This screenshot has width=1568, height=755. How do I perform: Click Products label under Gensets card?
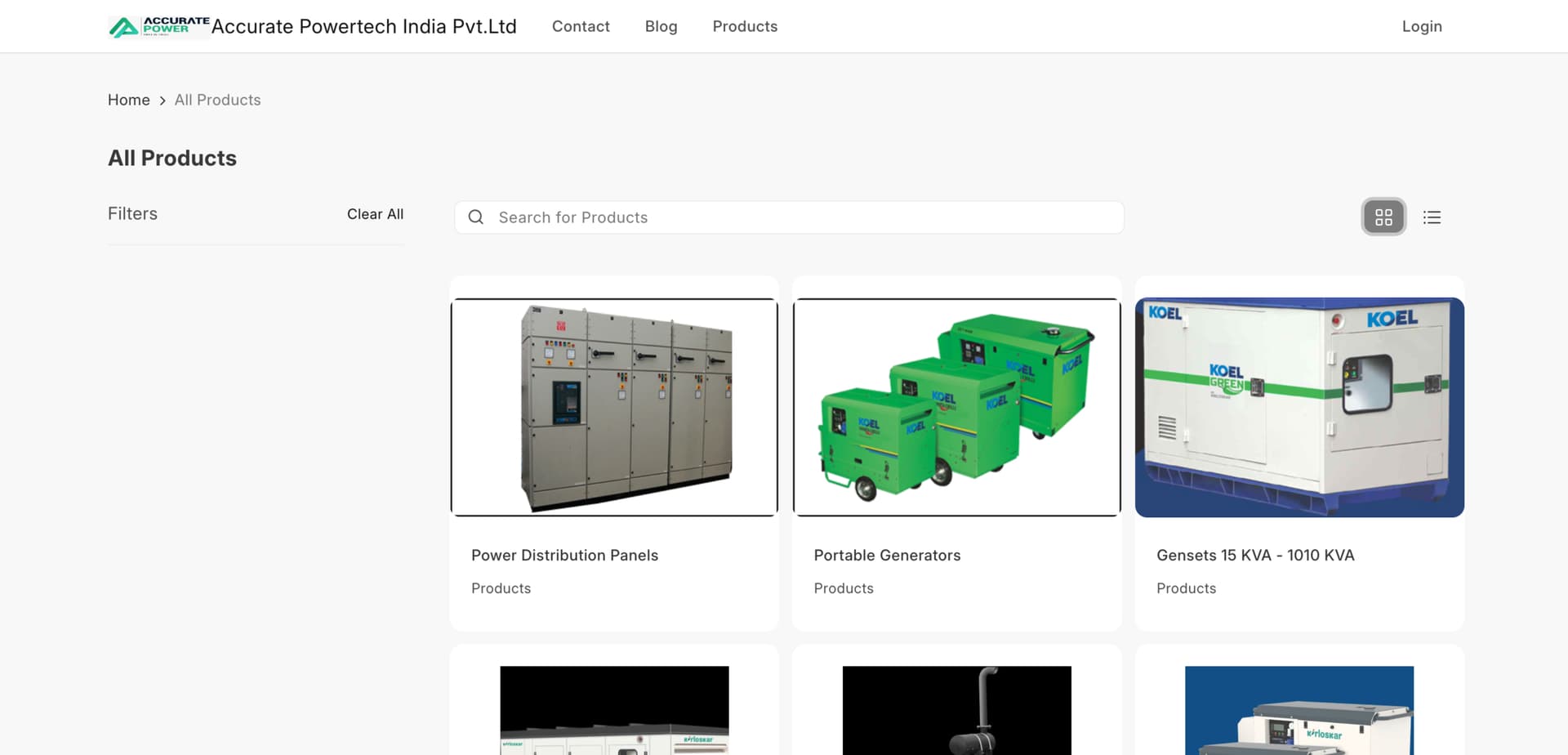(x=1186, y=588)
